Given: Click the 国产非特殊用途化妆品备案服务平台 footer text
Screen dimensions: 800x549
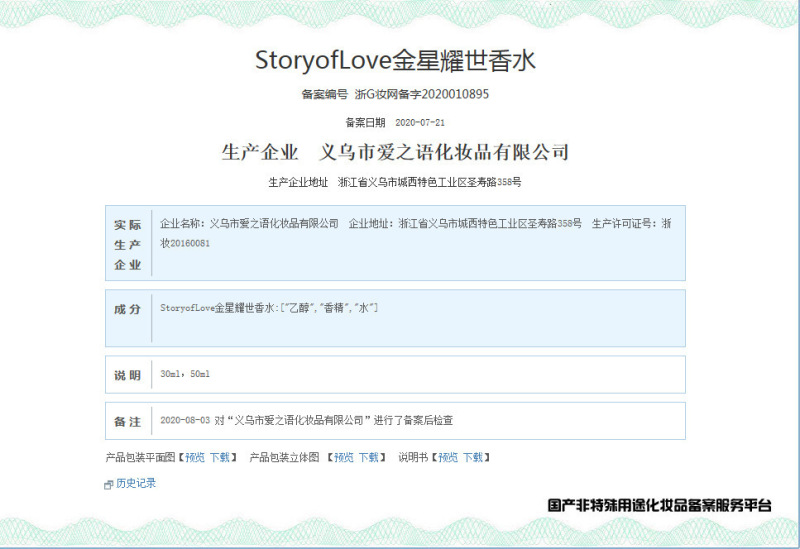Looking at the screenshot, I should click(660, 506).
